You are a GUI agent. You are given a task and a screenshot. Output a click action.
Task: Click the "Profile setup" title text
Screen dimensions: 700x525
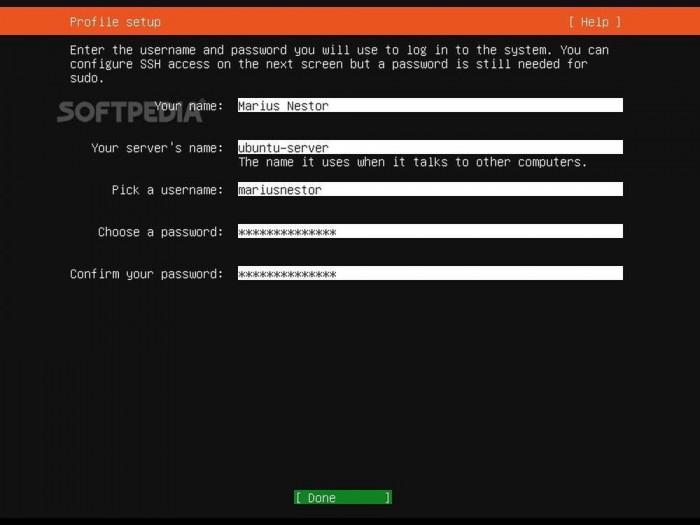[x=115, y=22]
